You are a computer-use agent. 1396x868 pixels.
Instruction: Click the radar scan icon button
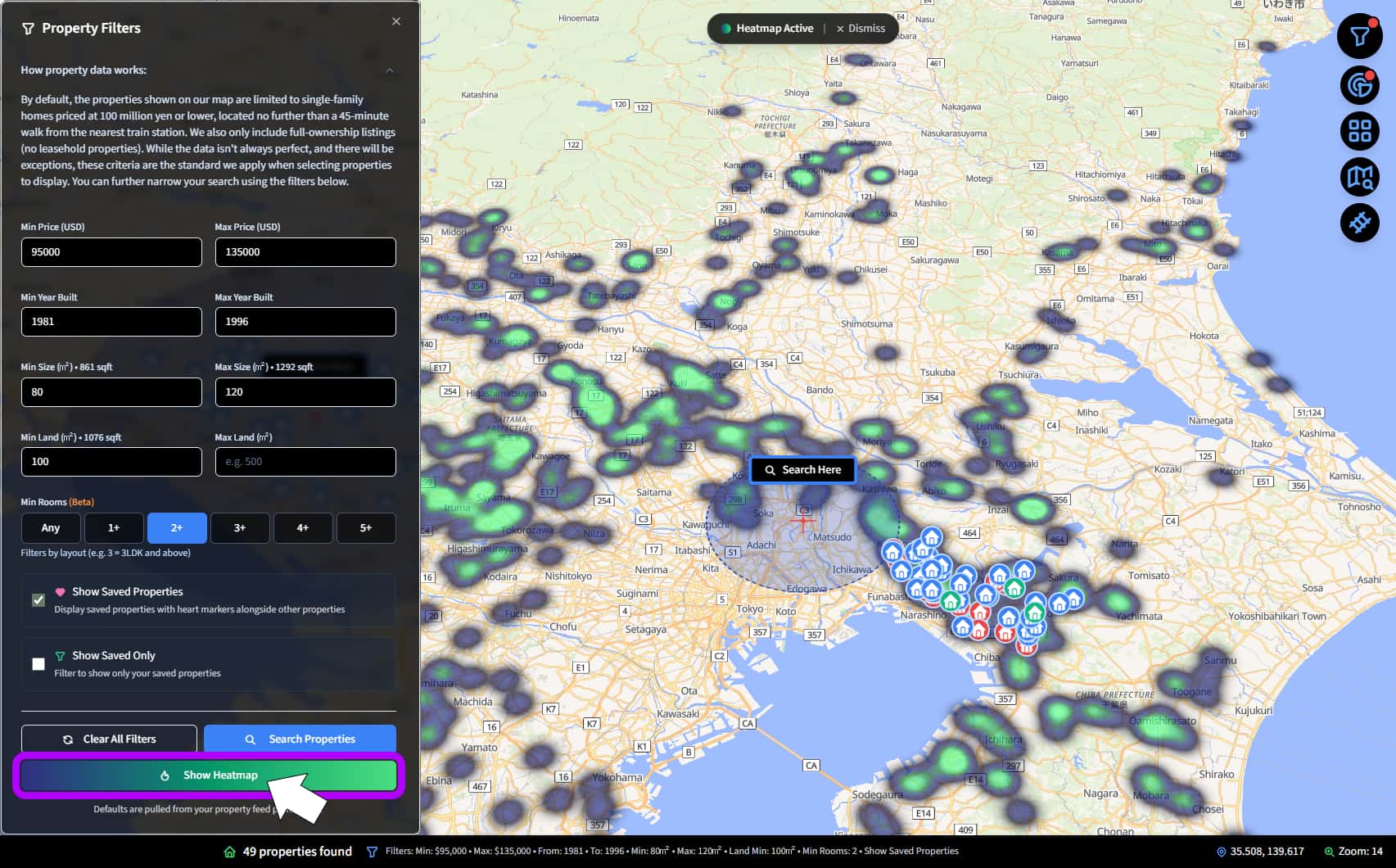(1359, 84)
